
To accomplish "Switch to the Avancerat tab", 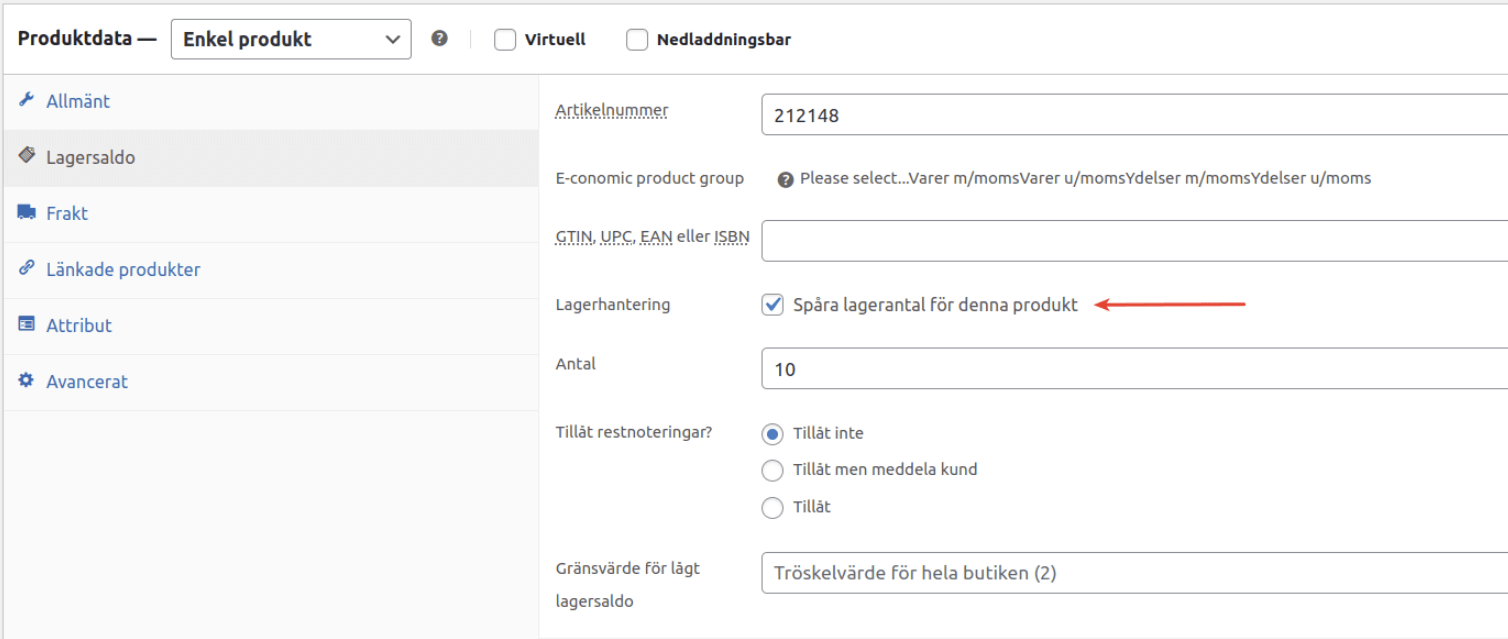I will [87, 381].
